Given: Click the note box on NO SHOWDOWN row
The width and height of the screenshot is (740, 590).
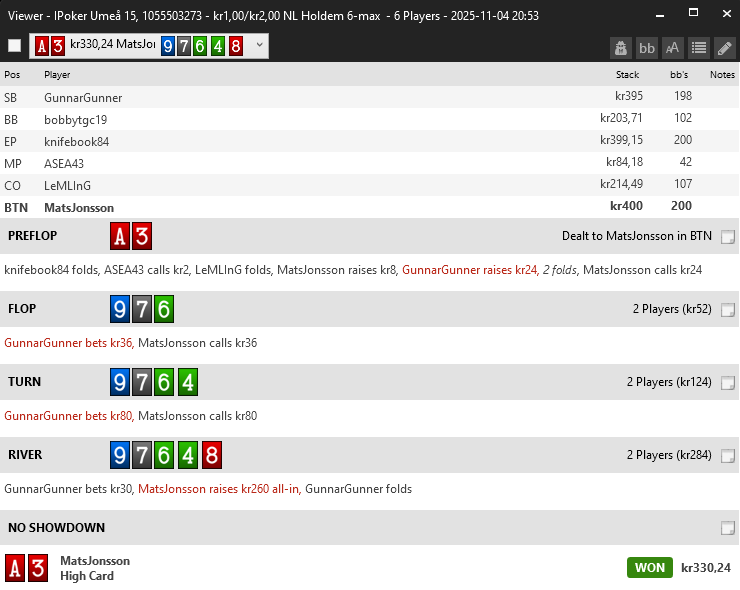Looking at the screenshot, I should 727,528.
